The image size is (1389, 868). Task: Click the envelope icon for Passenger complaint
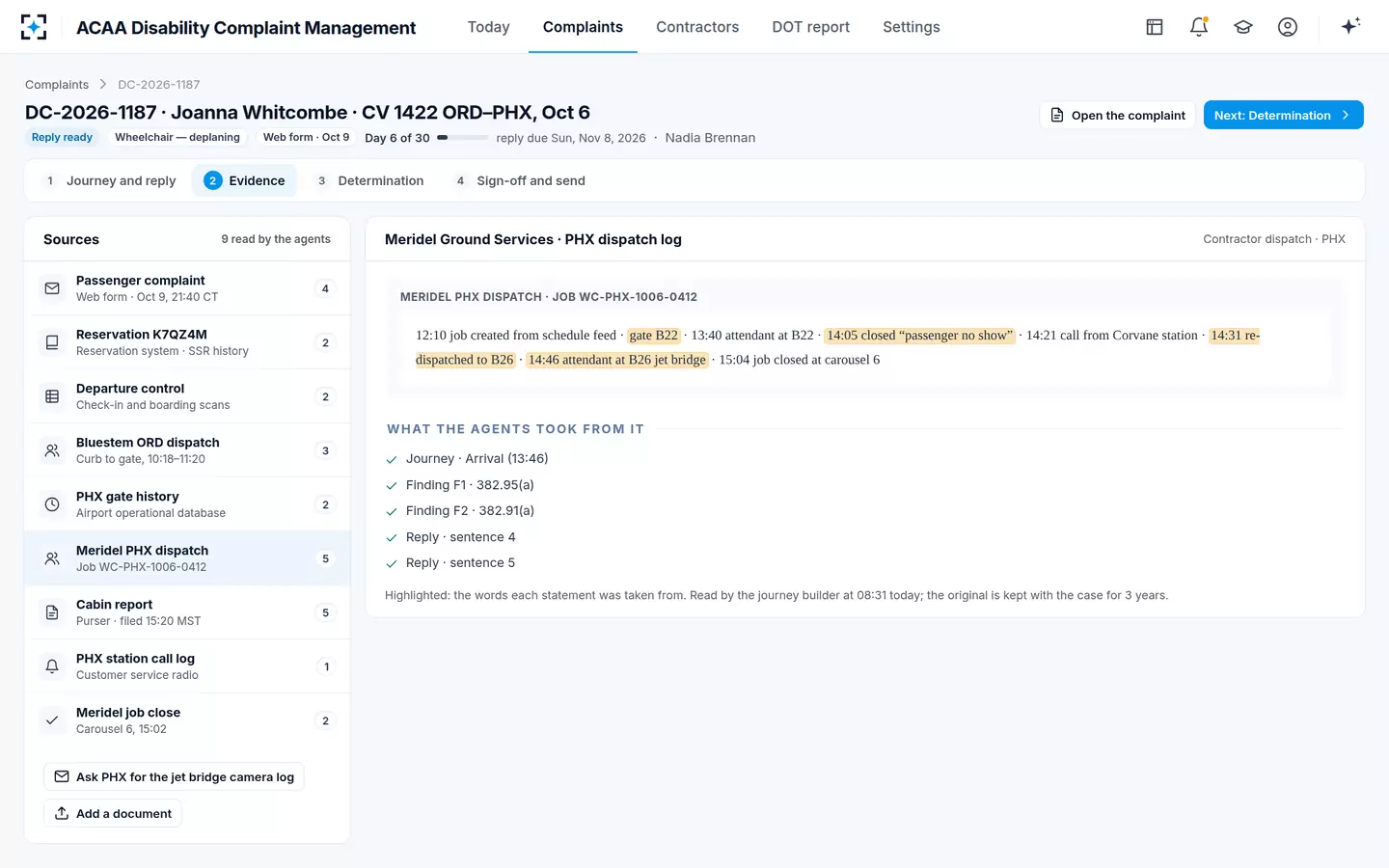pyautogui.click(x=52, y=288)
